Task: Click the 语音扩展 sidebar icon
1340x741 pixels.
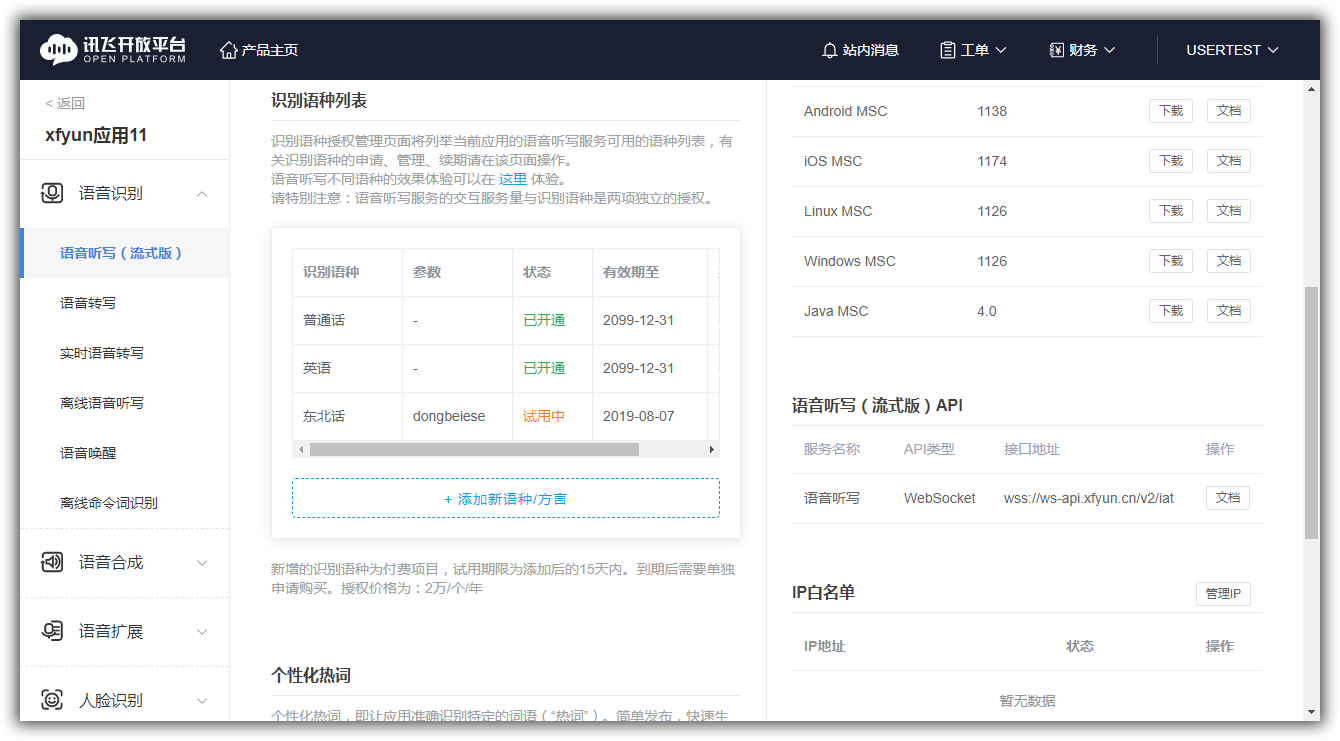Action: point(52,631)
